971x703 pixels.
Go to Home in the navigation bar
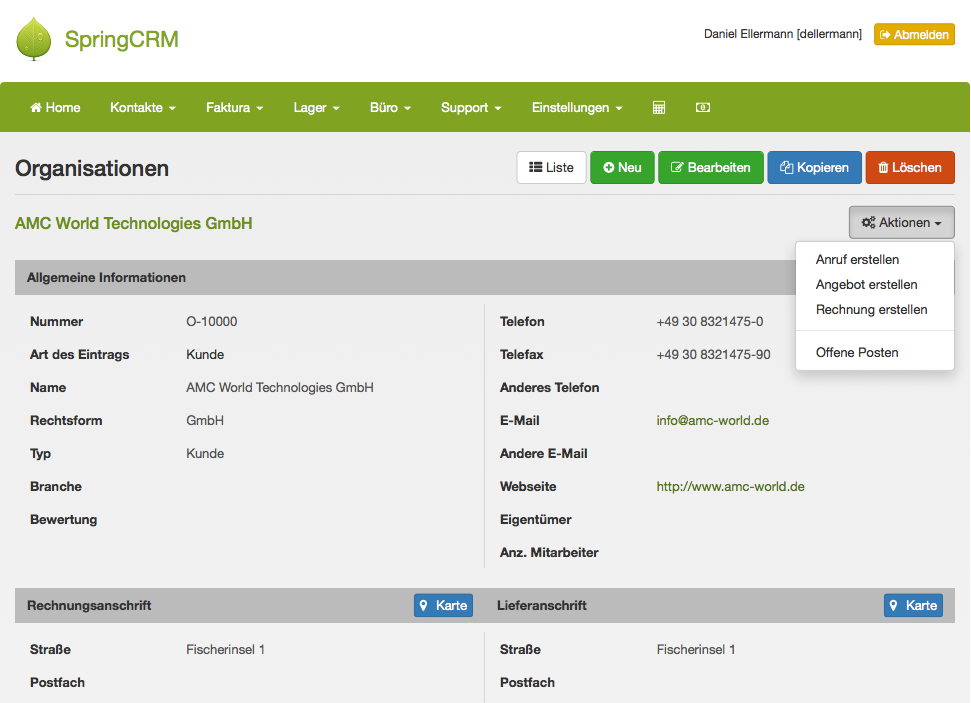point(55,108)
